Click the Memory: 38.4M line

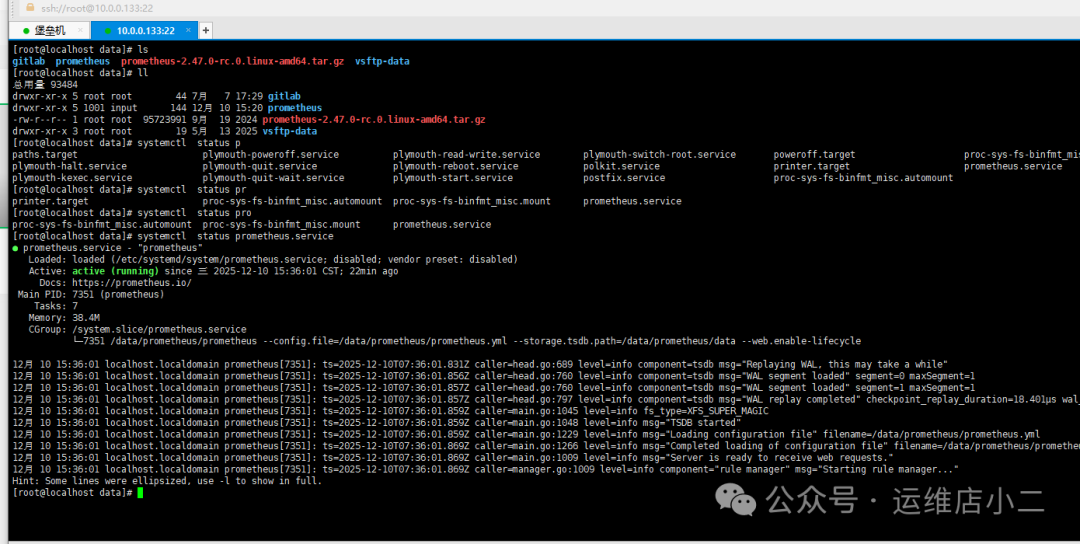click(64, 318)
